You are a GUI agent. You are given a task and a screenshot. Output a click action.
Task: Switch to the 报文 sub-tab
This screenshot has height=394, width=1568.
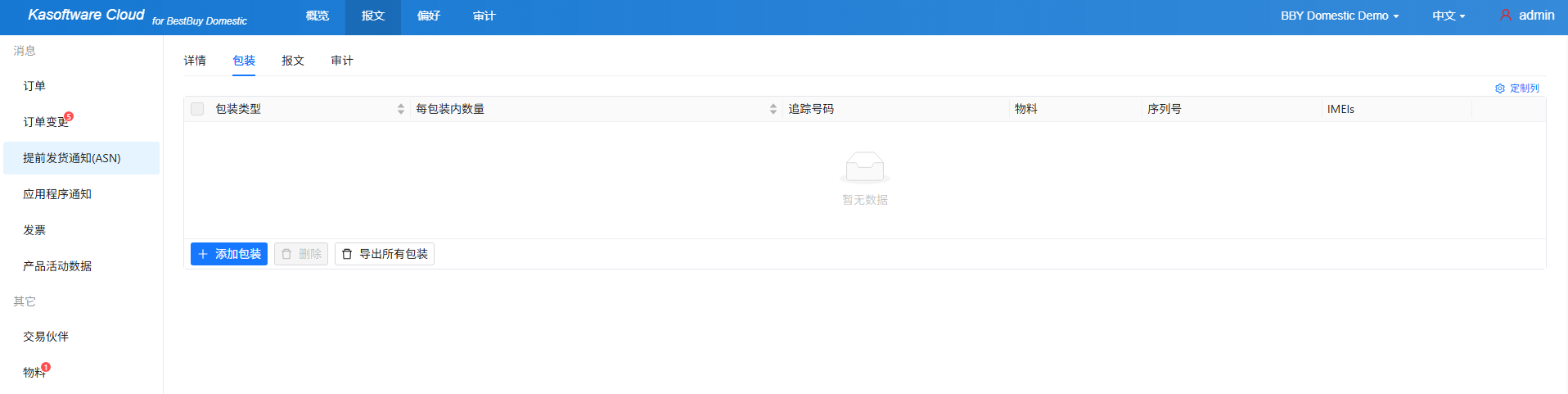click(293, 61)
